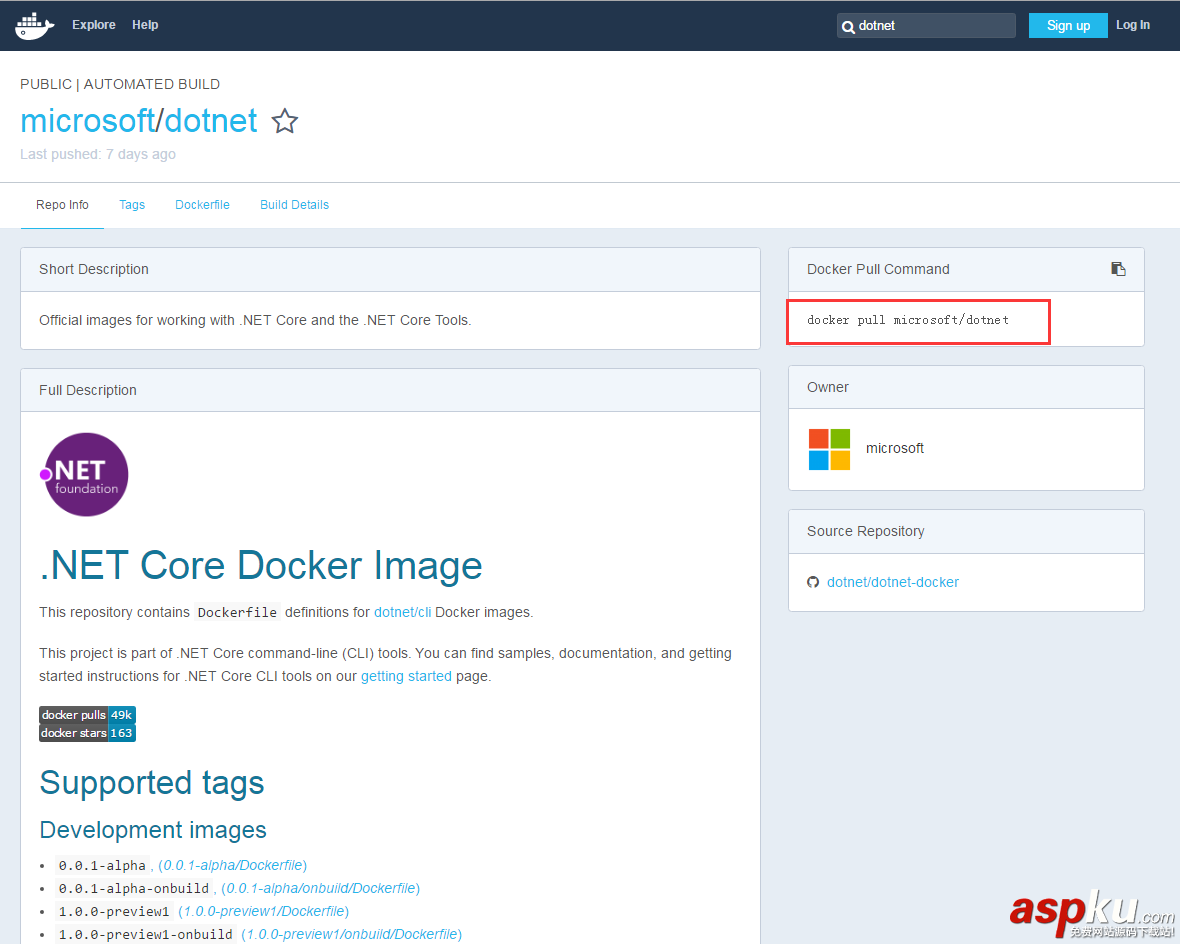Open the Explore menu item
1180x944 pixels.
coord(94,25)
